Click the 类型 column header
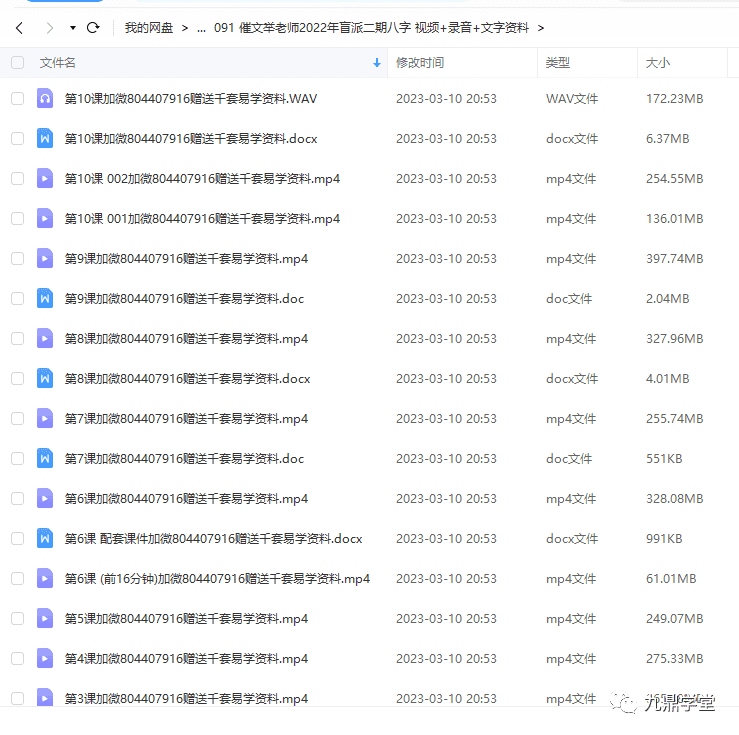The width and height of the screenshot is (739, 735). click(557, 63)
